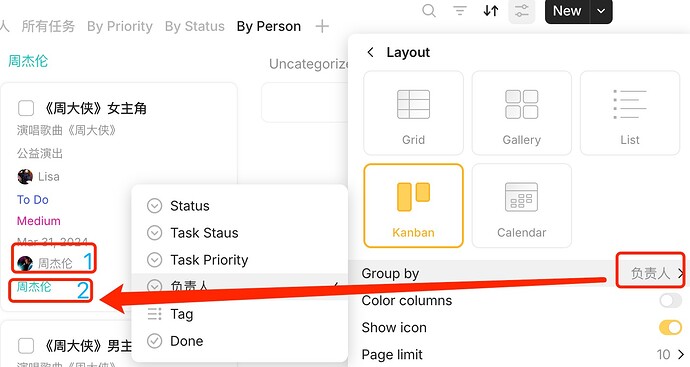
Task: Click the Status dropdown-type icon
Action: 154,206
